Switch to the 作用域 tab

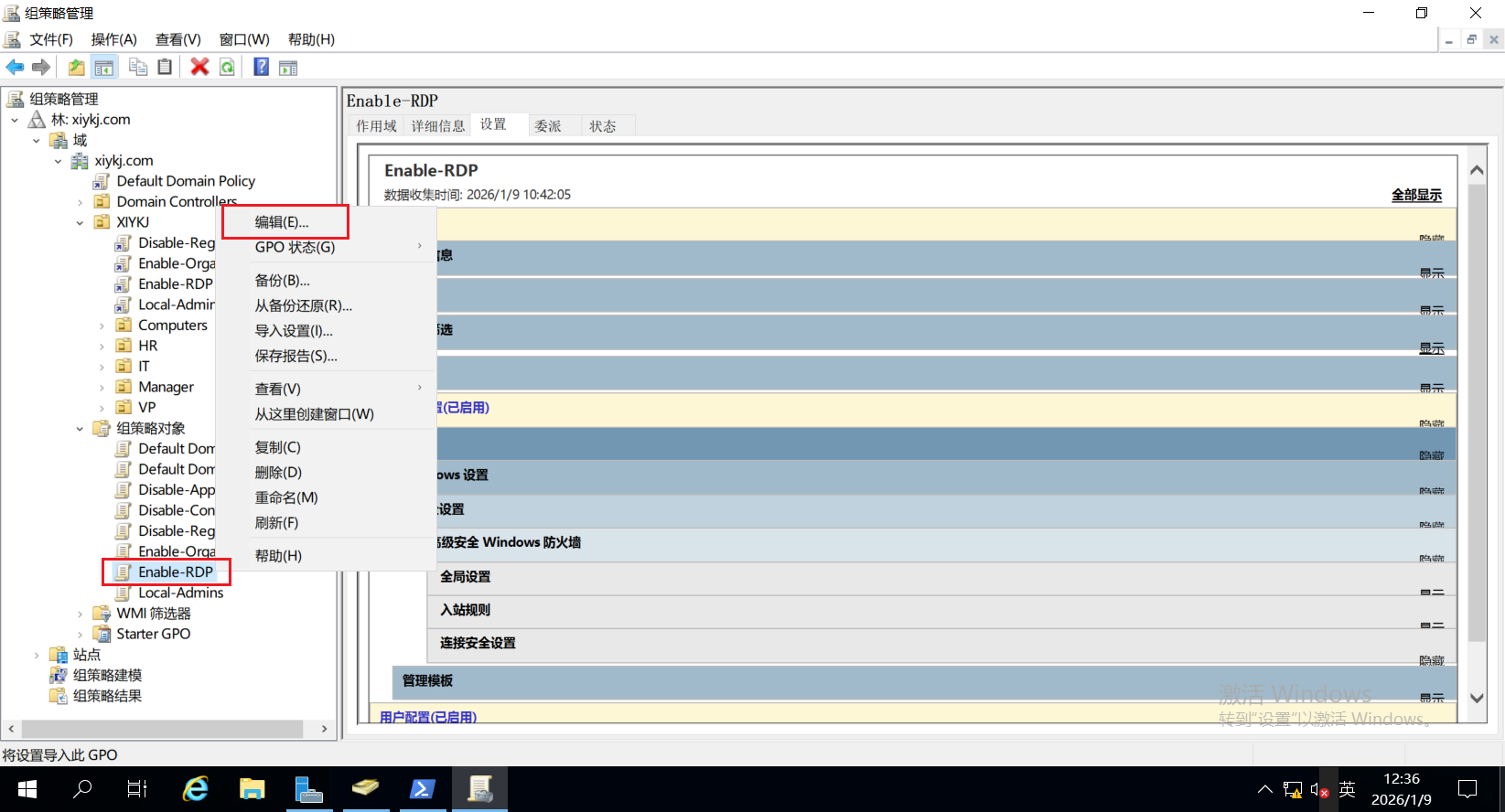tap(376, 126)
